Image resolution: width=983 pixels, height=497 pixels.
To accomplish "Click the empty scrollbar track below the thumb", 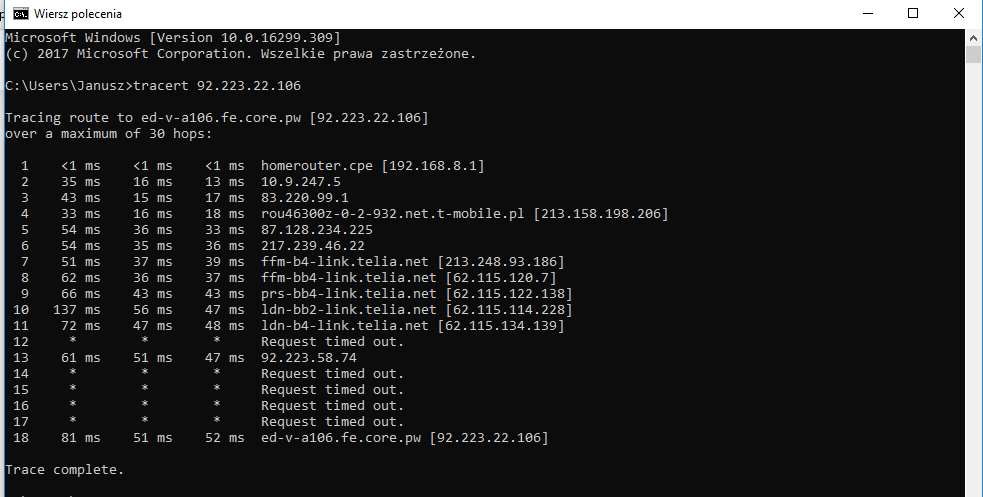I will [x=973, y=300].
